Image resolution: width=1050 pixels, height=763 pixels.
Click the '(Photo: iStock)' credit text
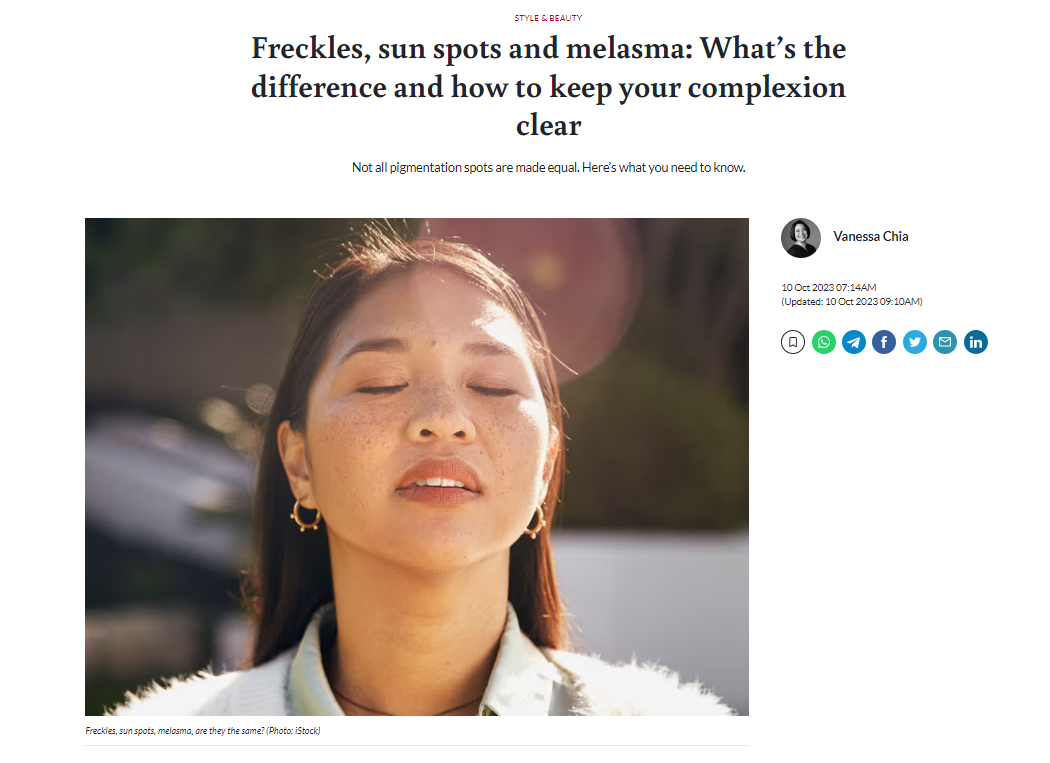pyautogui.click(x=293, y=731)
